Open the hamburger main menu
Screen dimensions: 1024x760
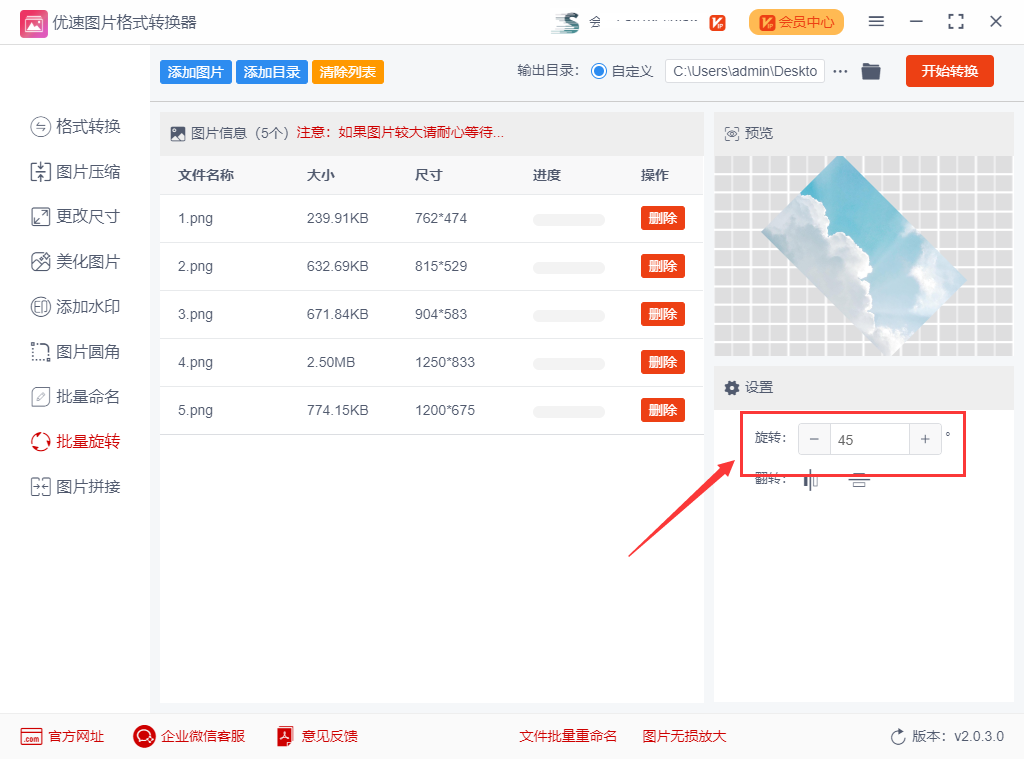[x=876, y=22]
